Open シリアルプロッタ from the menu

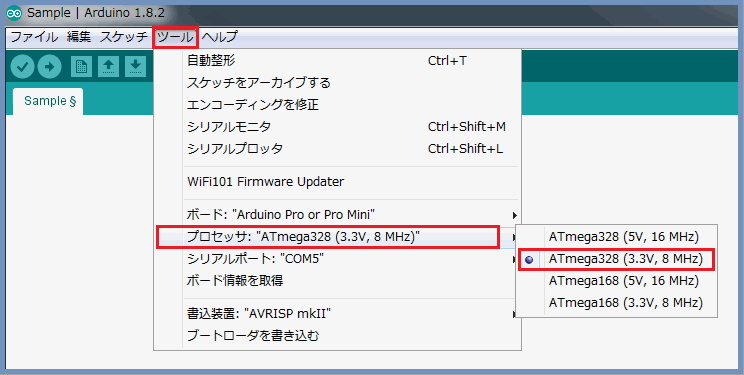click(337, 149)
